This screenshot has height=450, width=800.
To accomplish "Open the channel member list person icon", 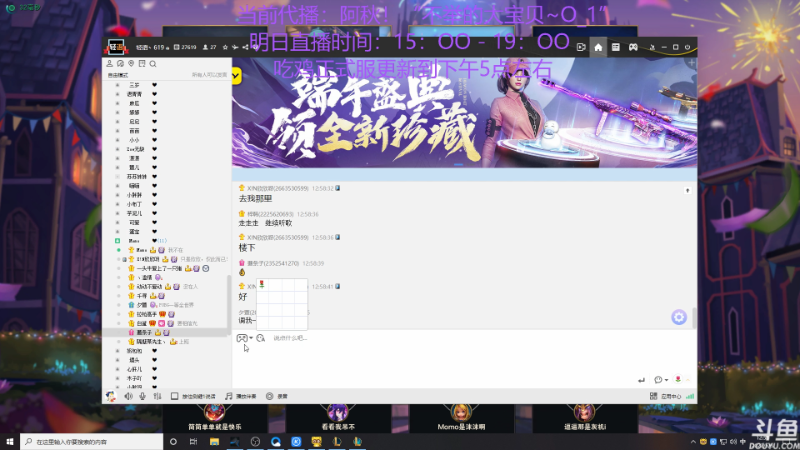I will tap(109, 64).
